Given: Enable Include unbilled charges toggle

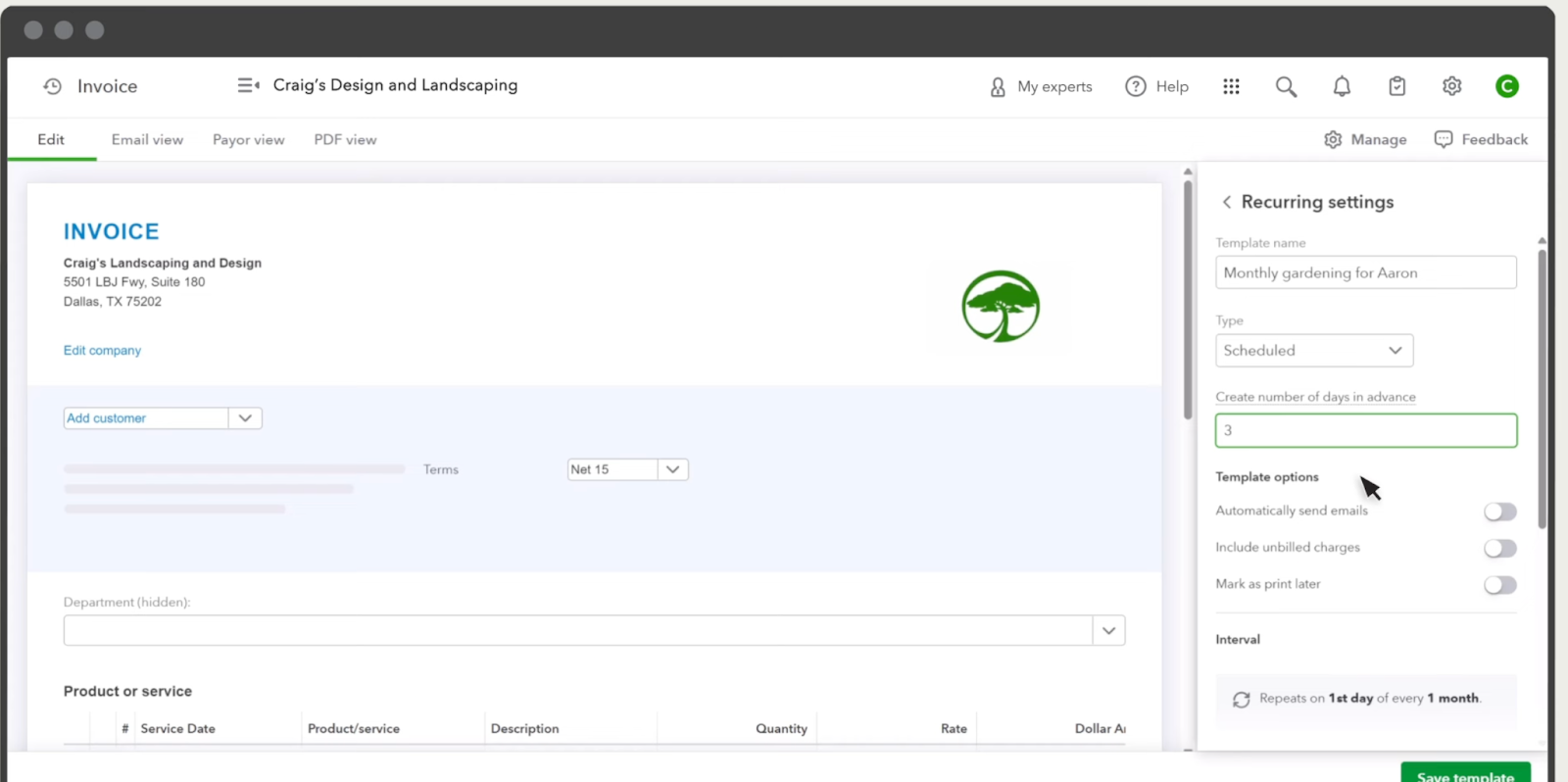Looking at the screenshot, I should (x=1500, y=548).
